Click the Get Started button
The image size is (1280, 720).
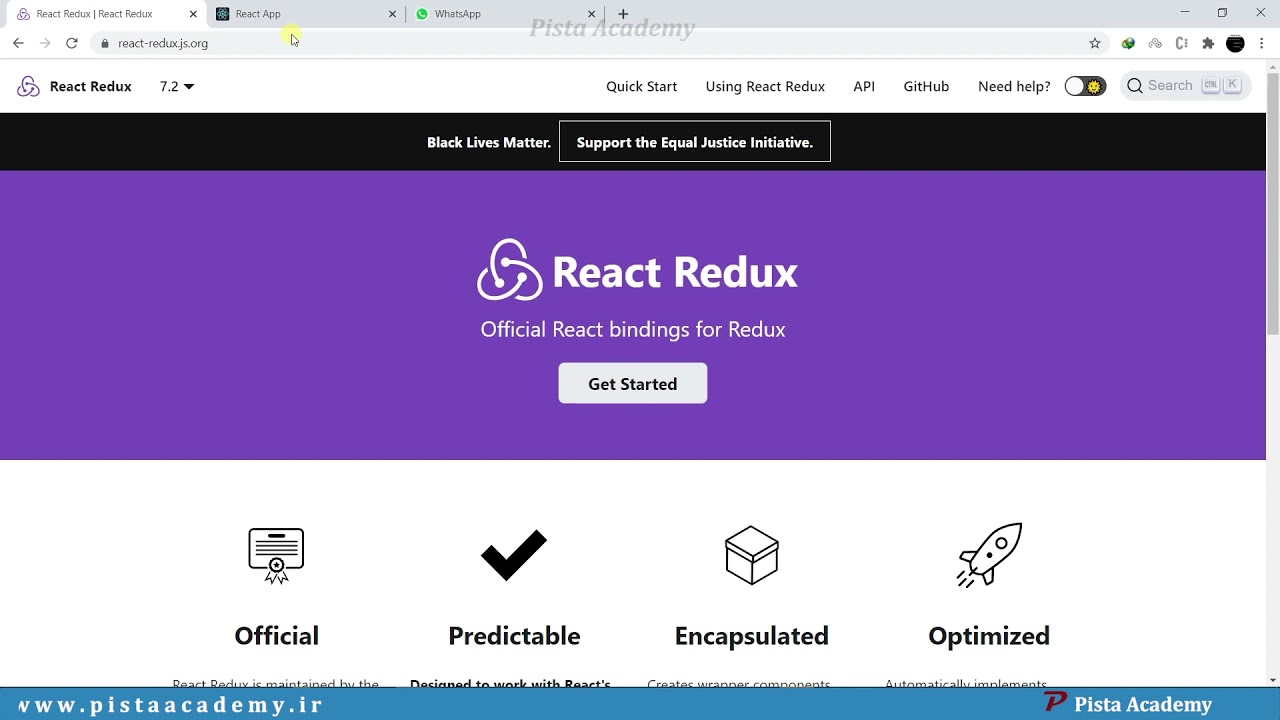point(633,383)
